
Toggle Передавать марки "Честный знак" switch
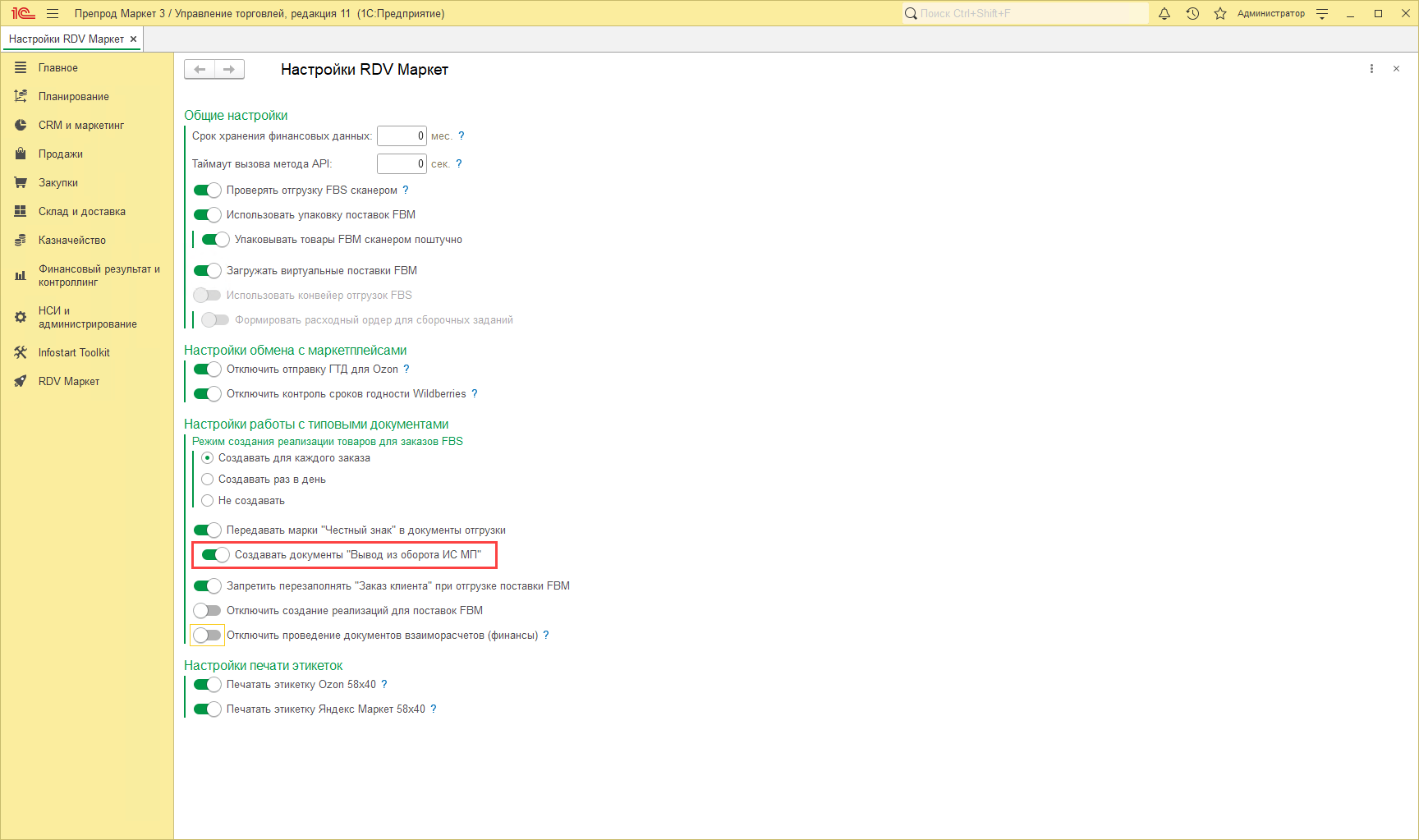(x=207, y=530)
